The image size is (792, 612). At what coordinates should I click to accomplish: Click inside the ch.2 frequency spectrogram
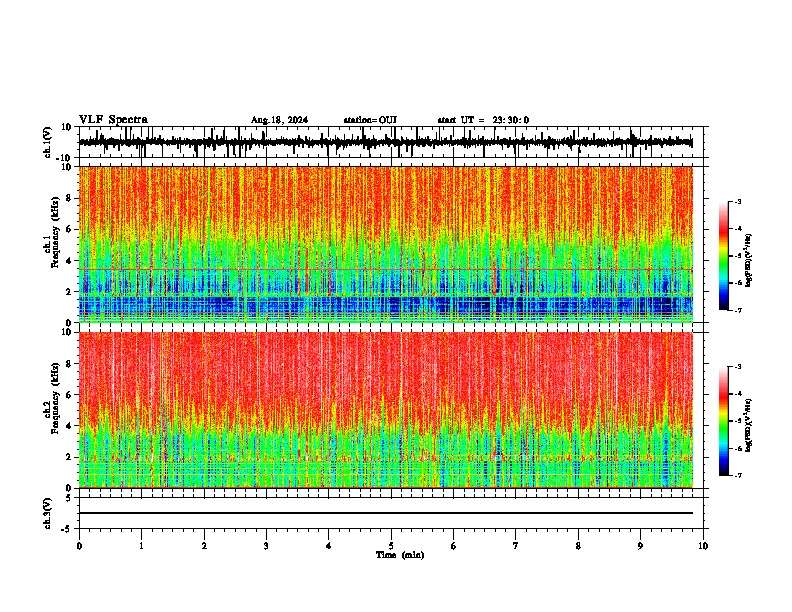click(x=385, y=410)
